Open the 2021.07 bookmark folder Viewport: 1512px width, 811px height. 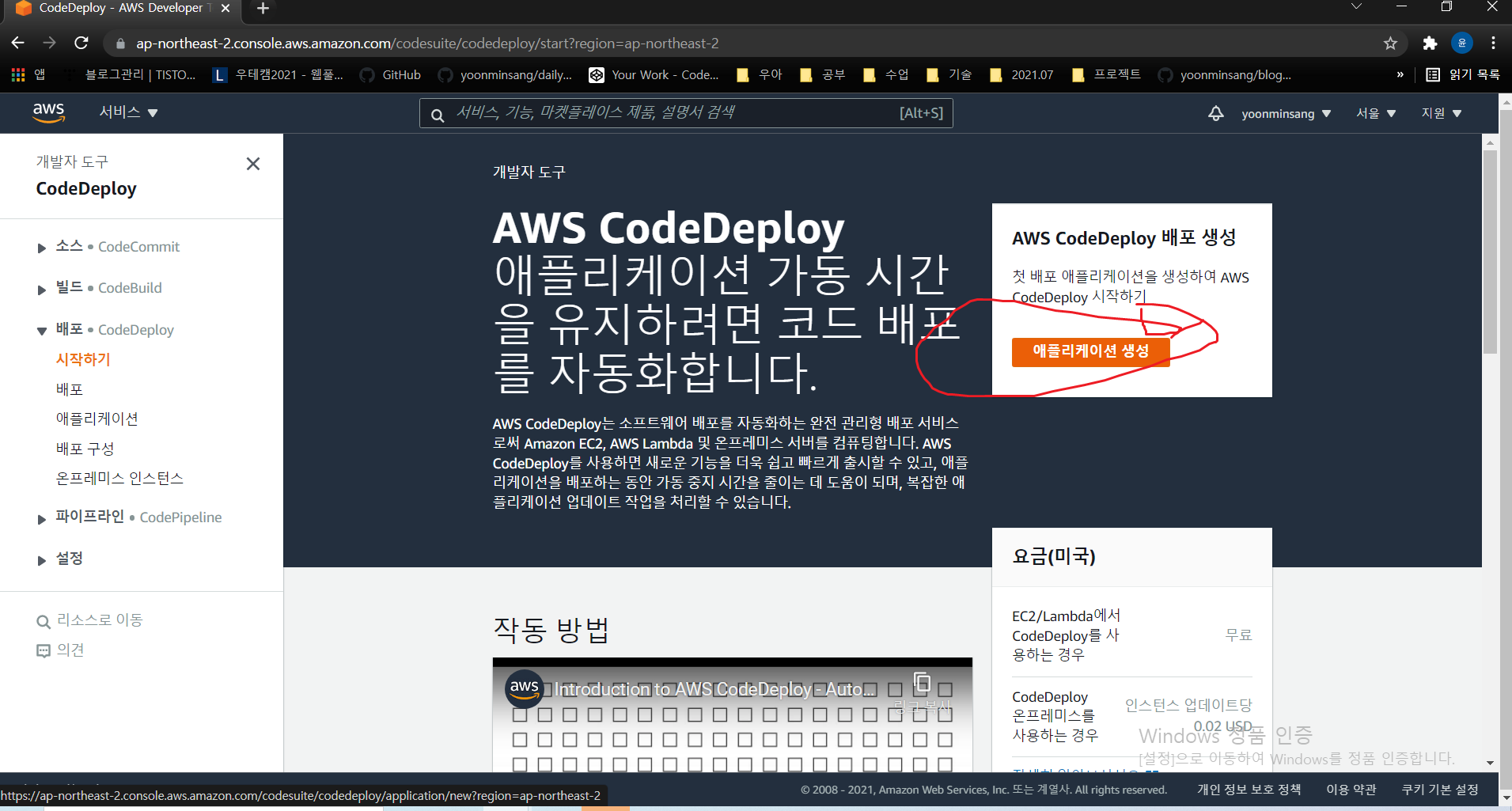(1021, 74)
